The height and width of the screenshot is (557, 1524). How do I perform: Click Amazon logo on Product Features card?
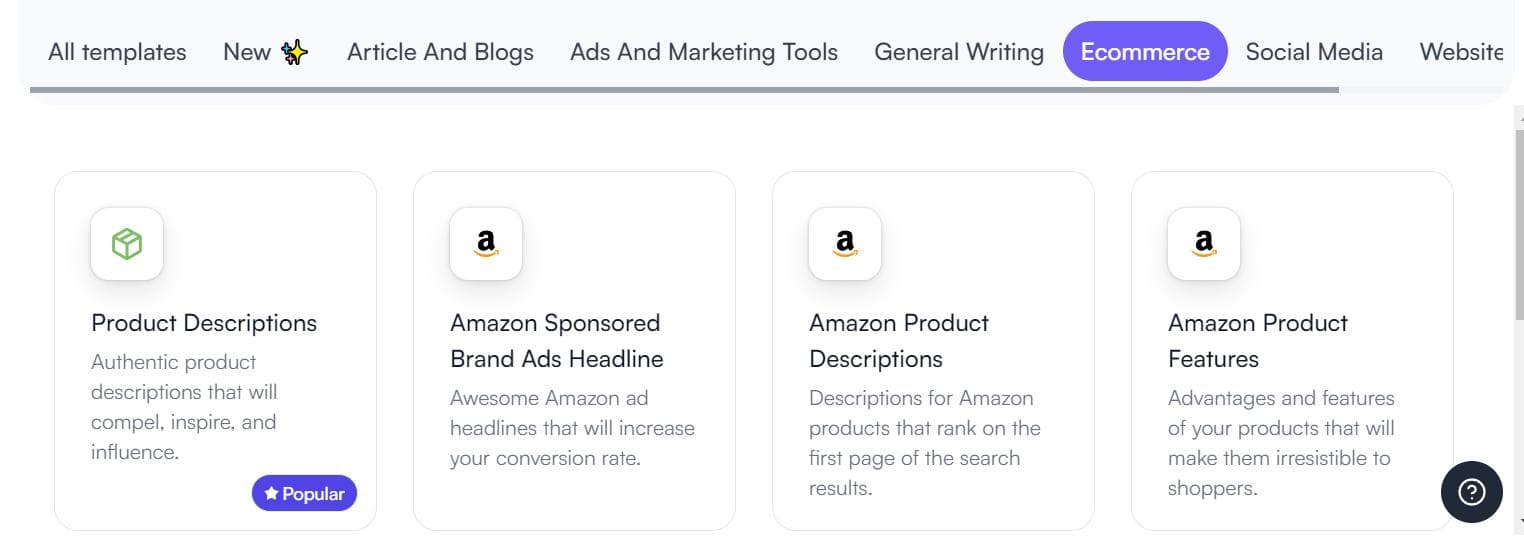click(1204, 243)
